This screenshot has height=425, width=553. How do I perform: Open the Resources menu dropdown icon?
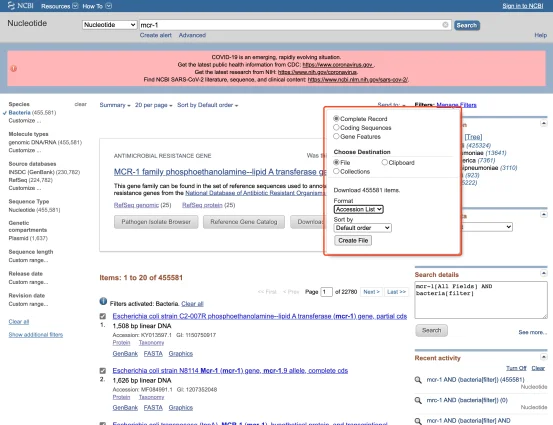[x=75, y=6]
